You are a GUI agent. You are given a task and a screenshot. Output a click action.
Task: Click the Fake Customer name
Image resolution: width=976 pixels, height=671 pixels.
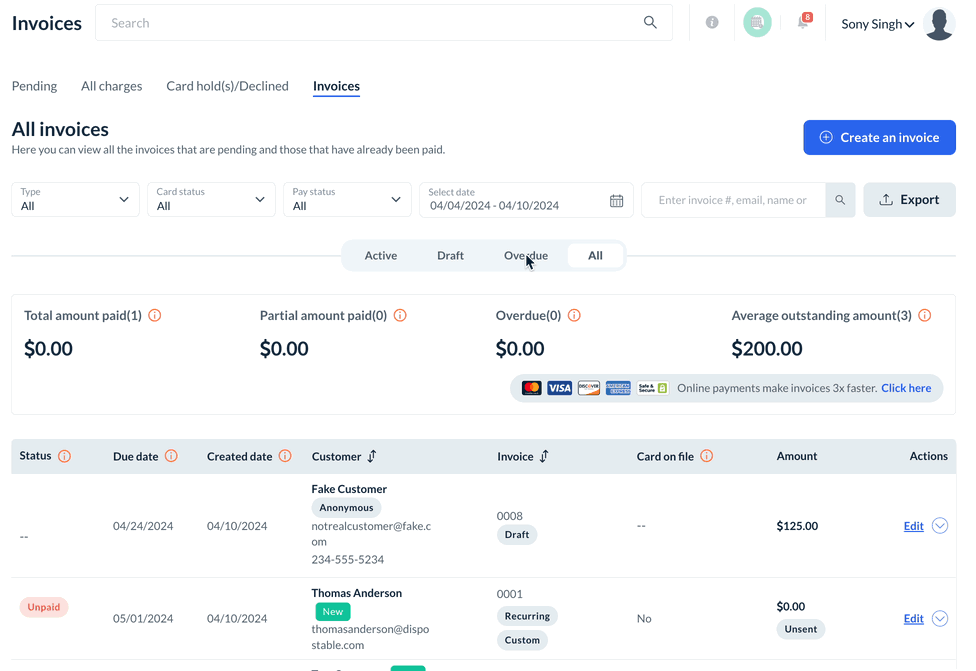tap(349, 489)
